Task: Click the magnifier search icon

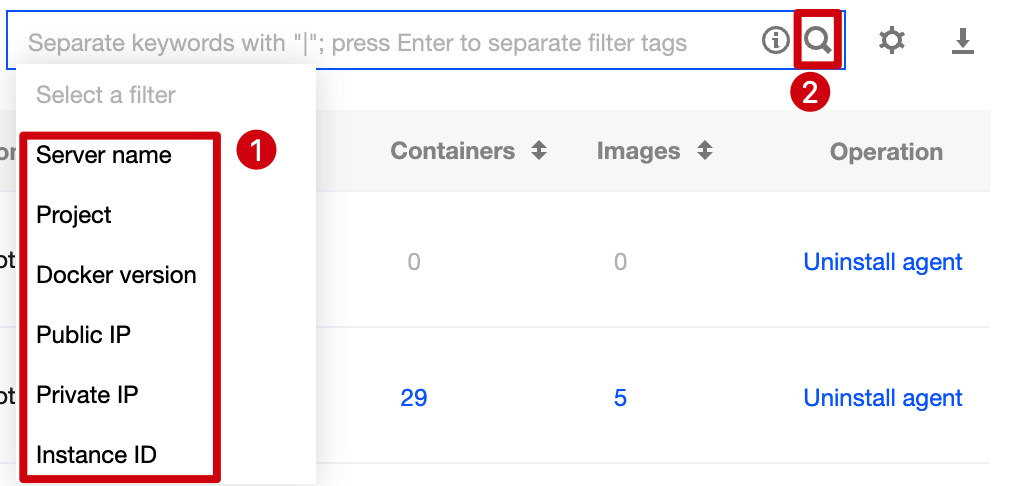Action: 818,41
